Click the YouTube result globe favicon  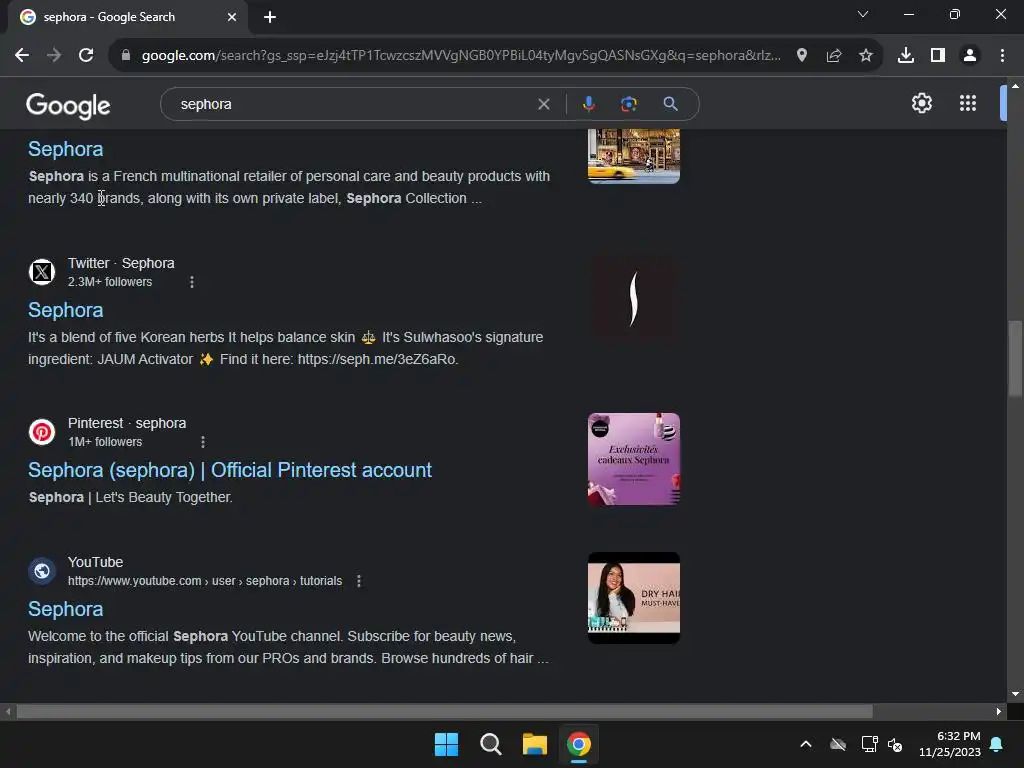(x=42, y=571)
